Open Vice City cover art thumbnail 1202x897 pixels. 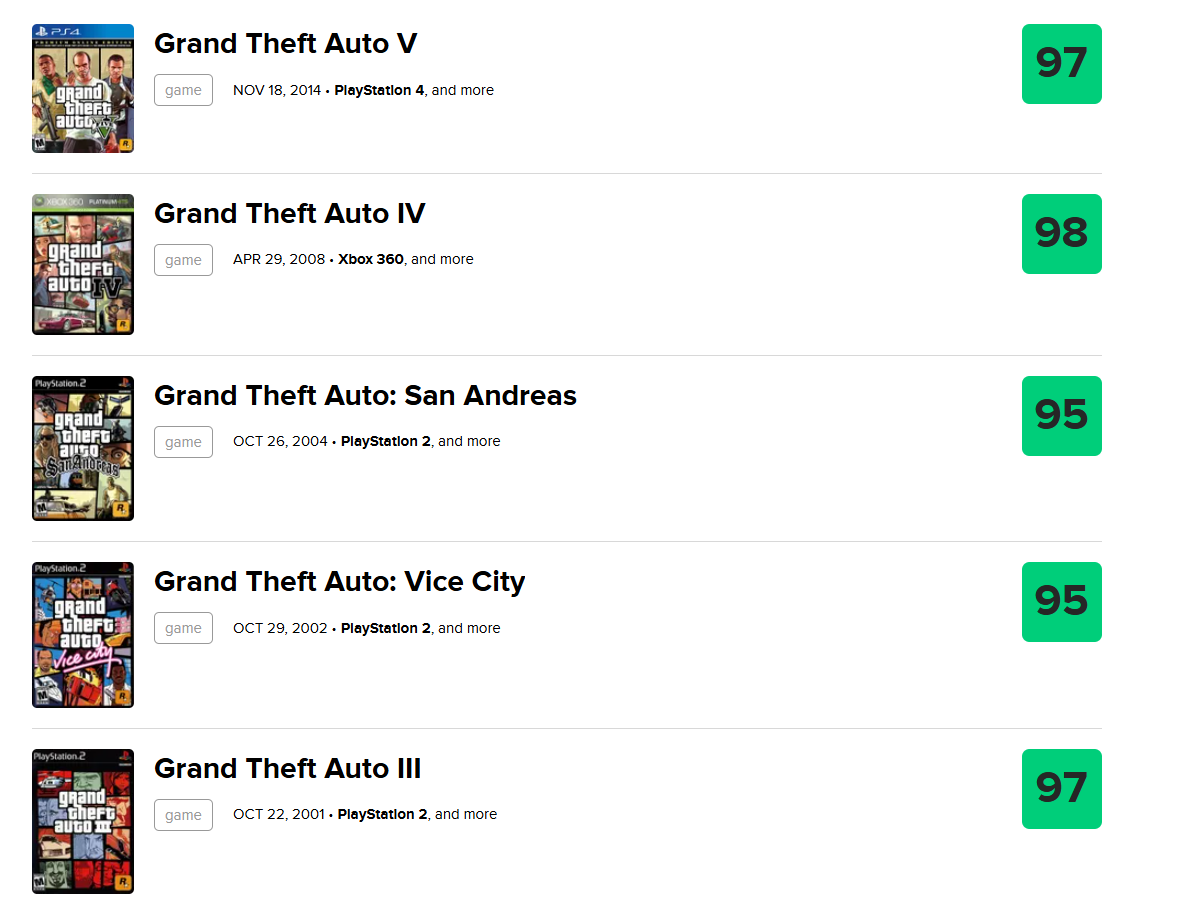[83, 634]
